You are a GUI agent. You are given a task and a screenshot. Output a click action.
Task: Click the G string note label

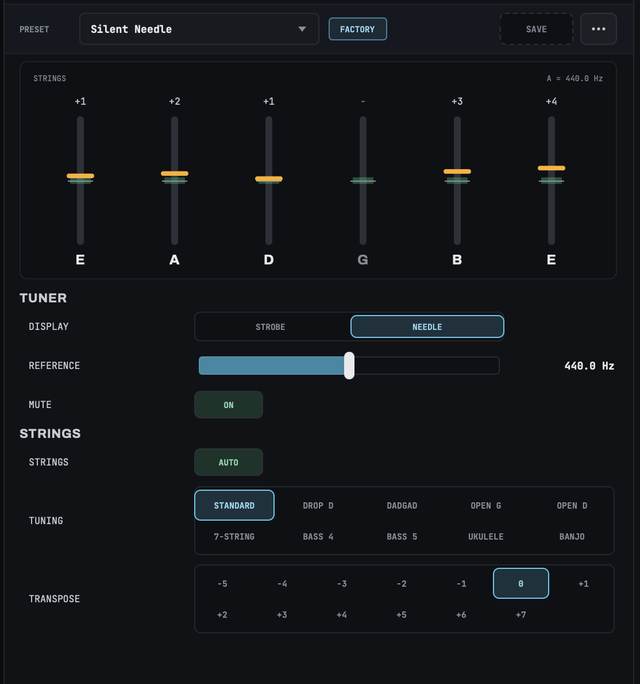coord(363,260)
